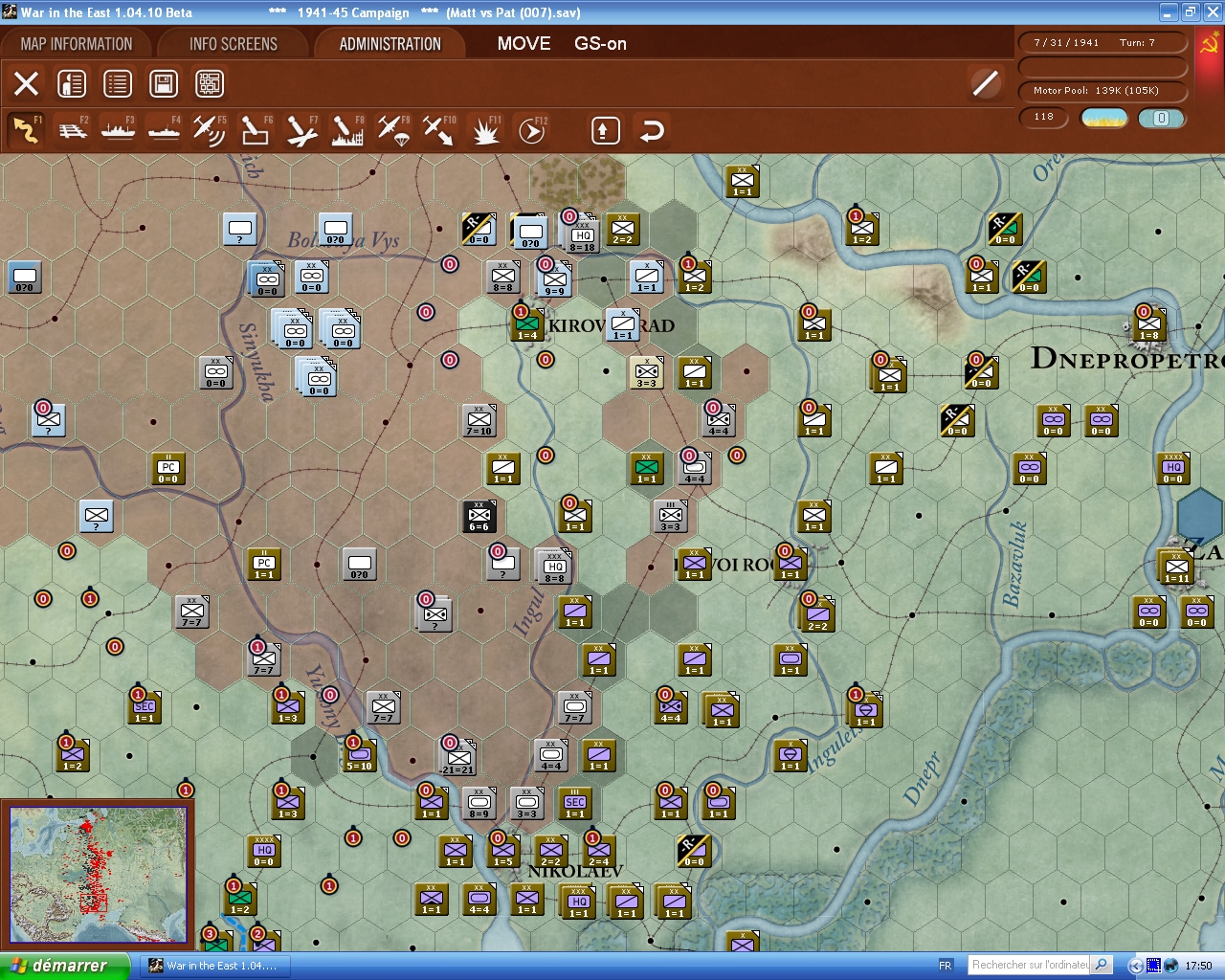
Task: Select the HQ 8=18 counter near top
Action: [583, 235]
